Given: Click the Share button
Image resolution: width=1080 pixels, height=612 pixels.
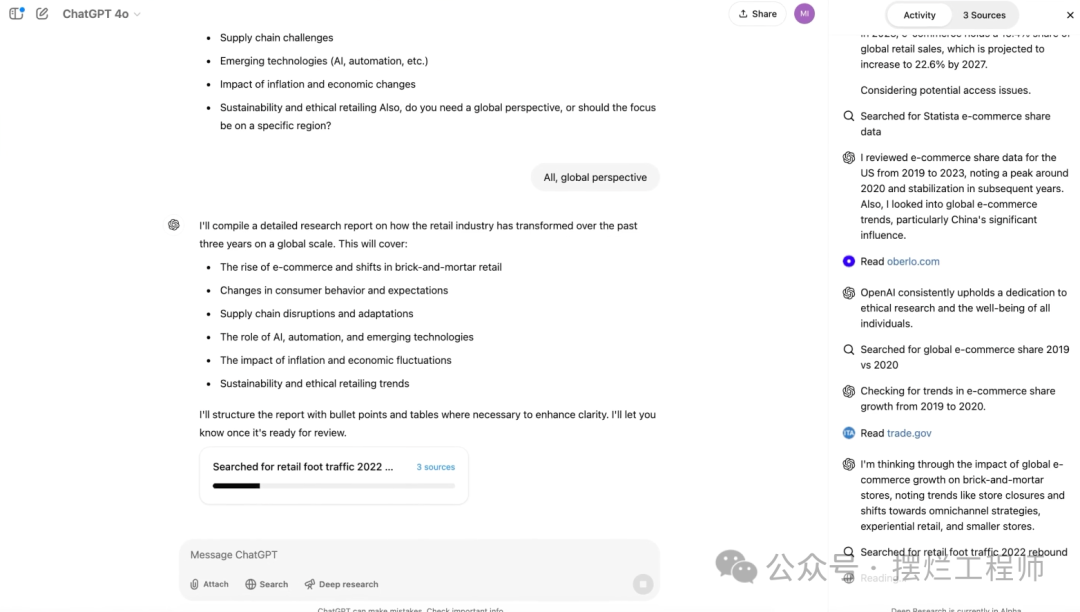Looking at the screenshot, I should coord(757,14).
